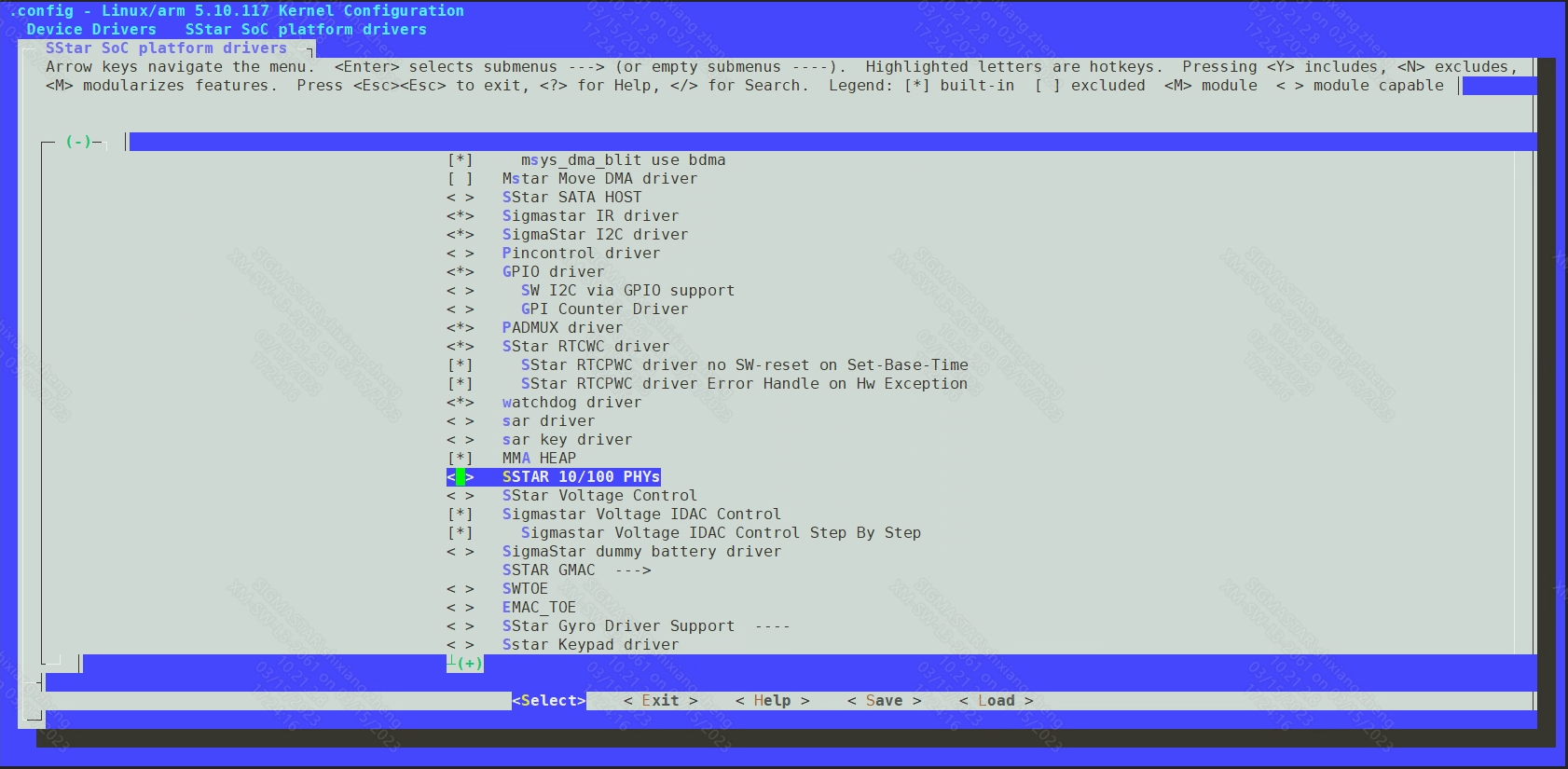Toggle SSTAR 10/100 PHYs green cursor
The width and height of the screenshot is (1568, 769).
click(x=461, y=477)
